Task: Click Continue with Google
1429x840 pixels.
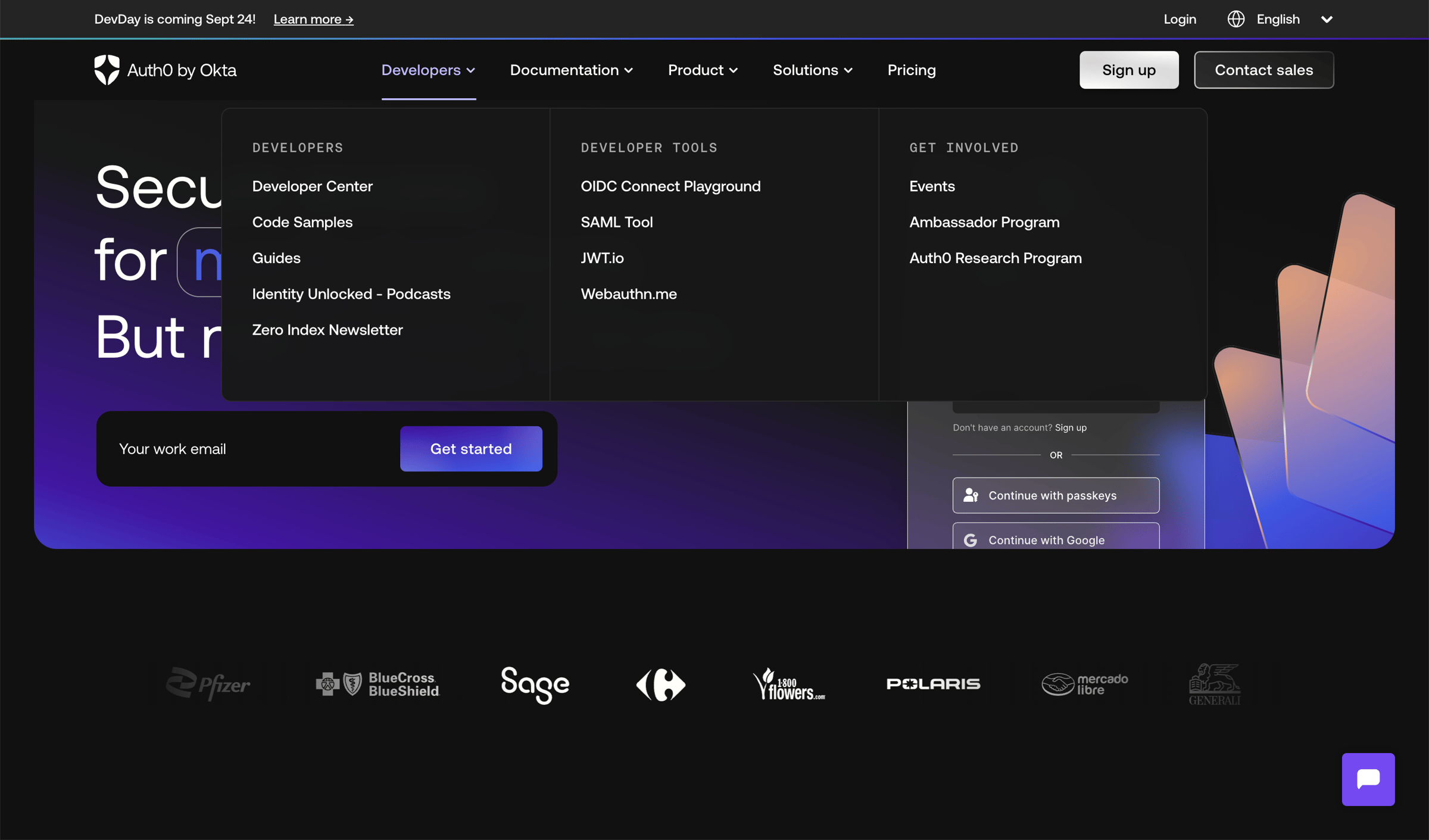Action: point(1056,536)
